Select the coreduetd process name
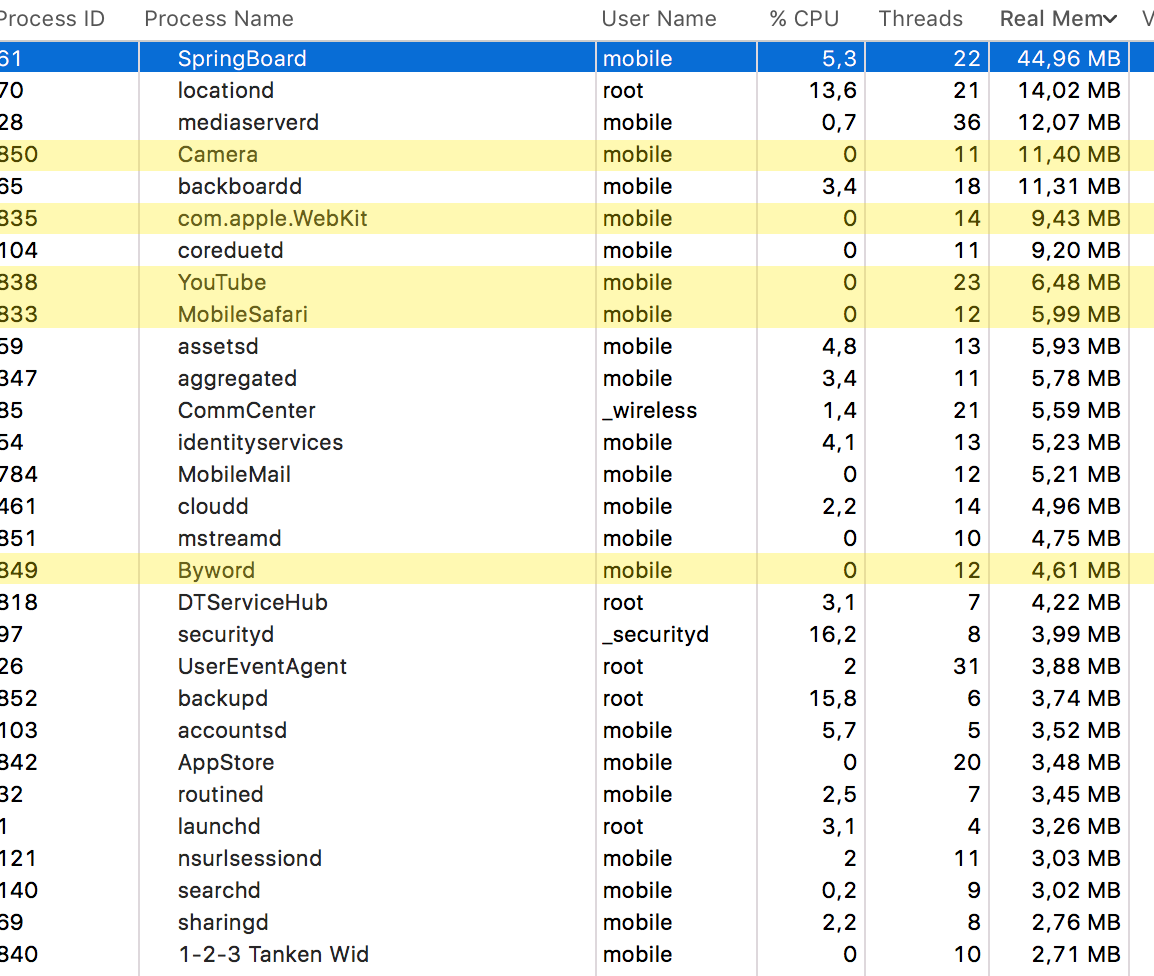Viewport: 1154px width, 976px height. [230, 250]
